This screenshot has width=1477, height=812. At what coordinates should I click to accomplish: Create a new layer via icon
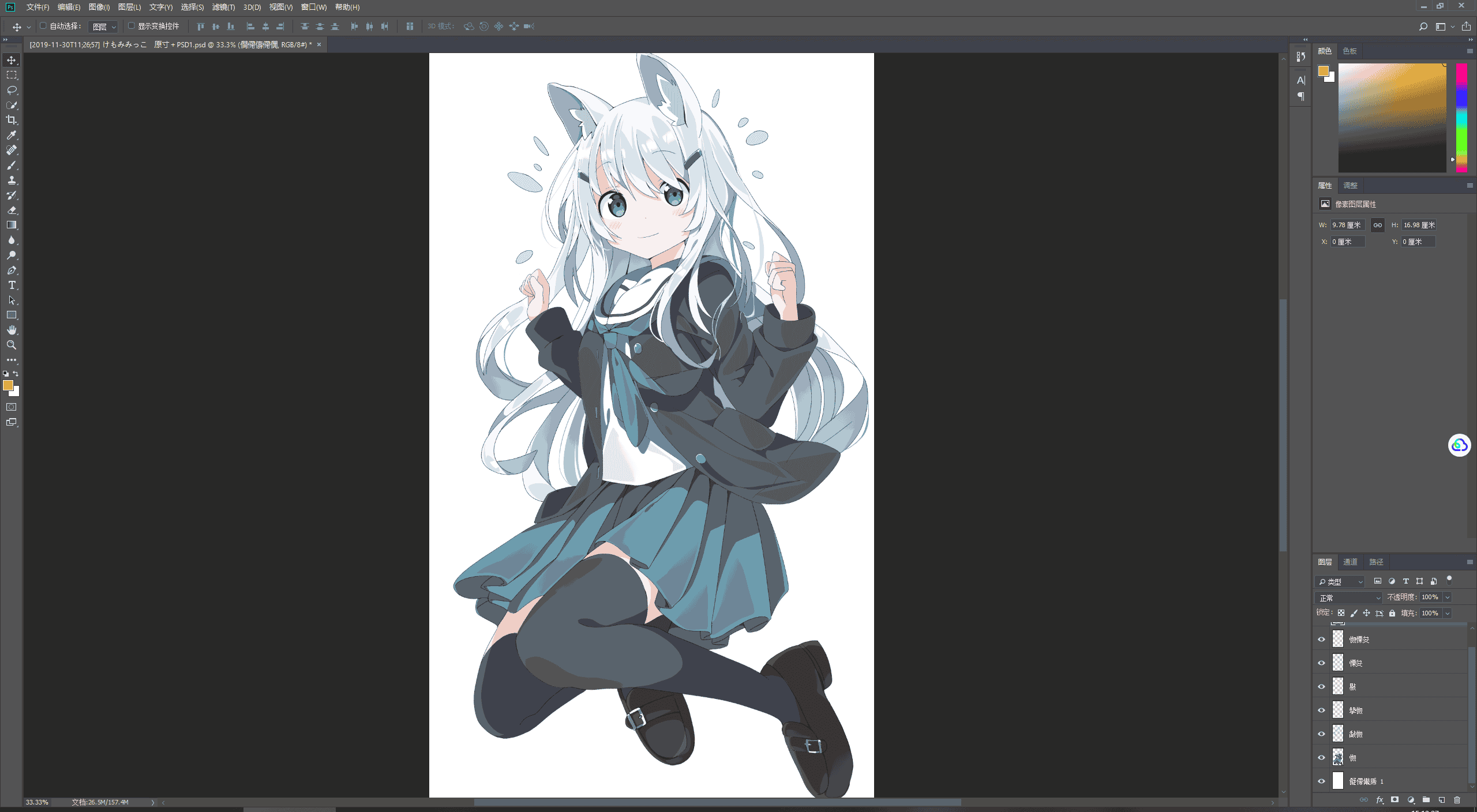pos(1441,800)
